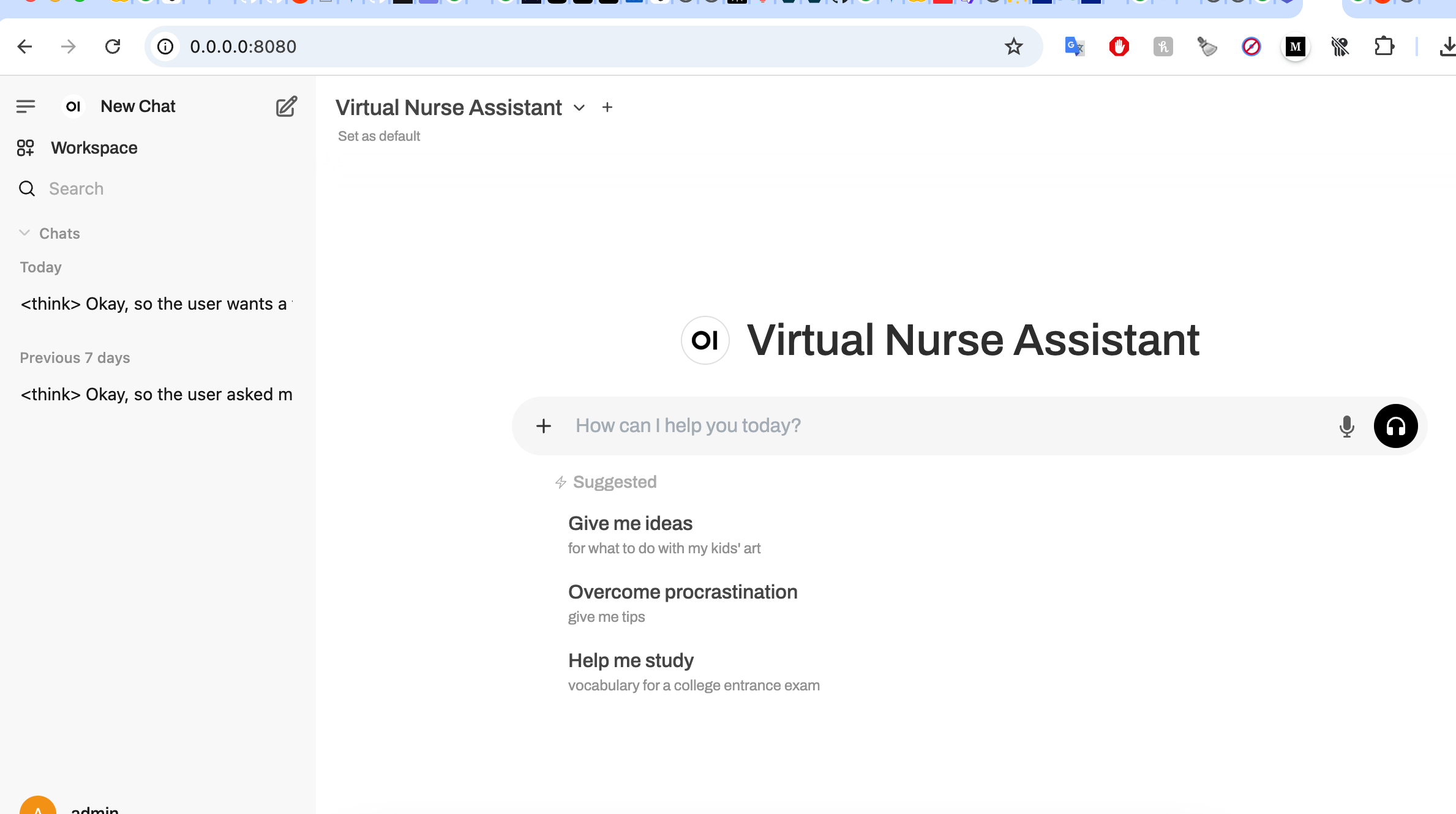Screen dimensions: 1456x814
Task: Click the admin profile avatar
Action: pos(39,807)
